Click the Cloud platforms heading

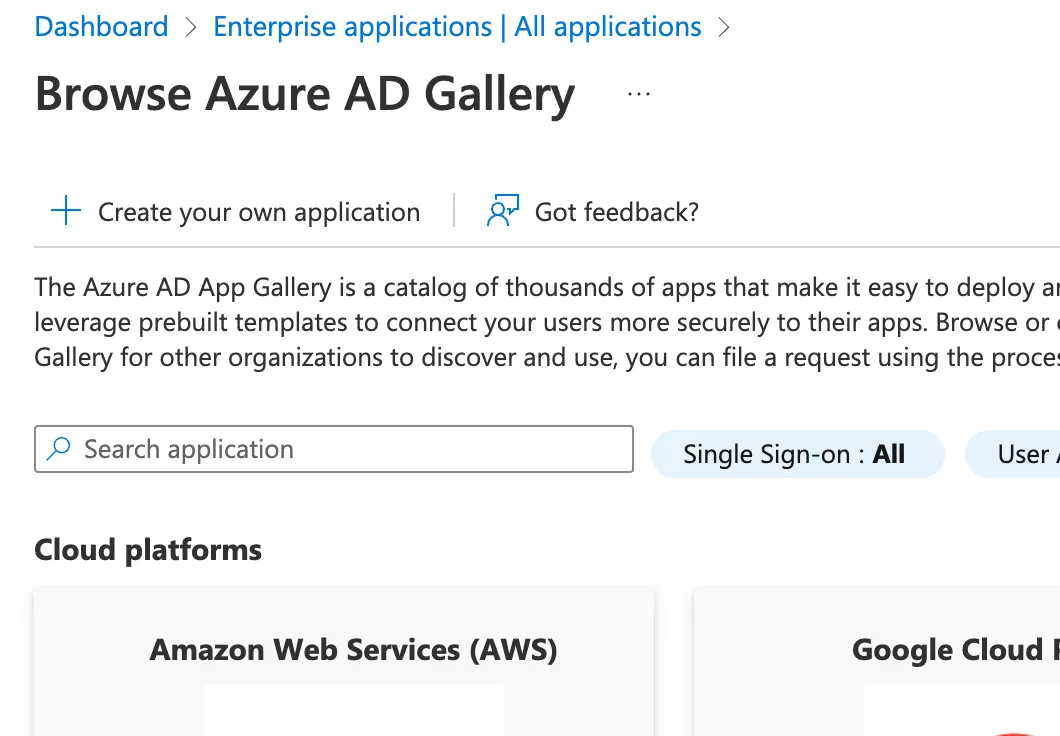point(148,550)
